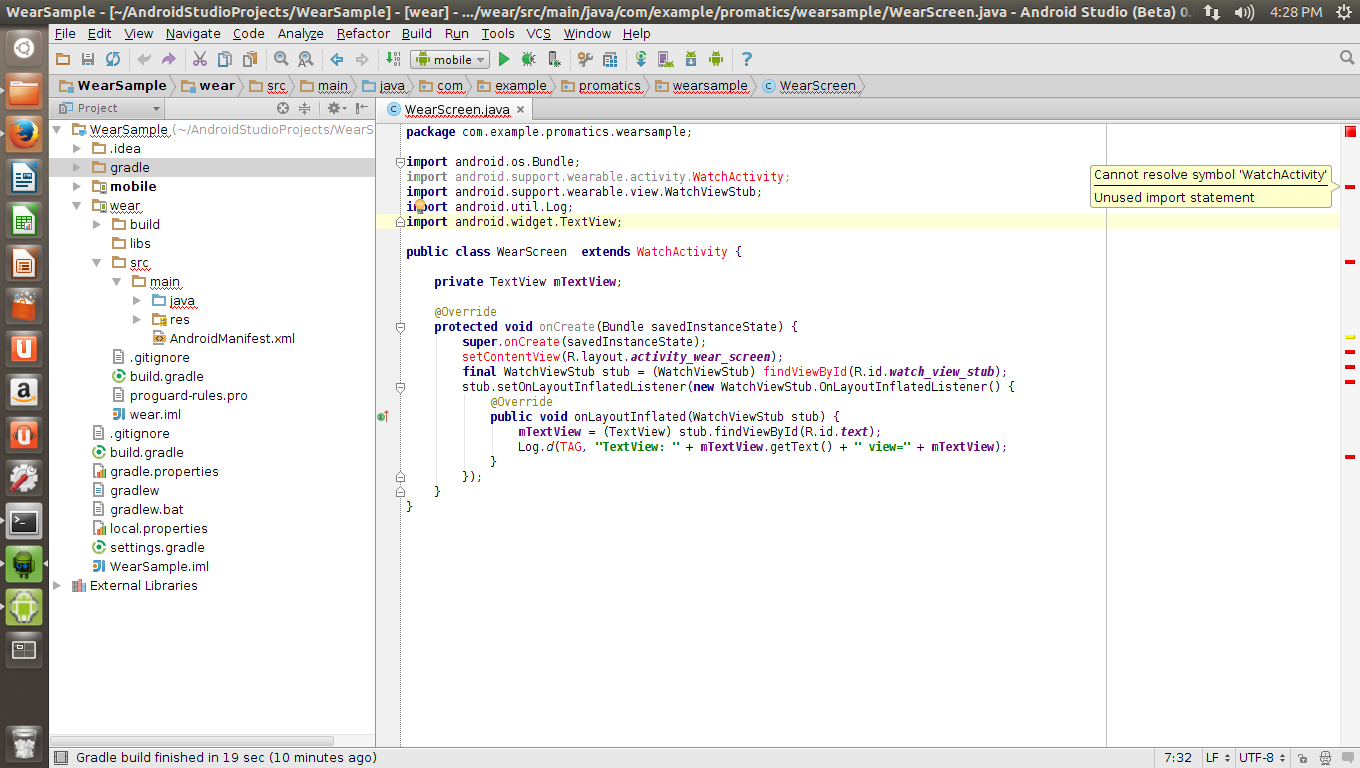Viewport: 1360px width, 768px height.
Task: Click the Undo arrow icon
Action: point(144,60)
